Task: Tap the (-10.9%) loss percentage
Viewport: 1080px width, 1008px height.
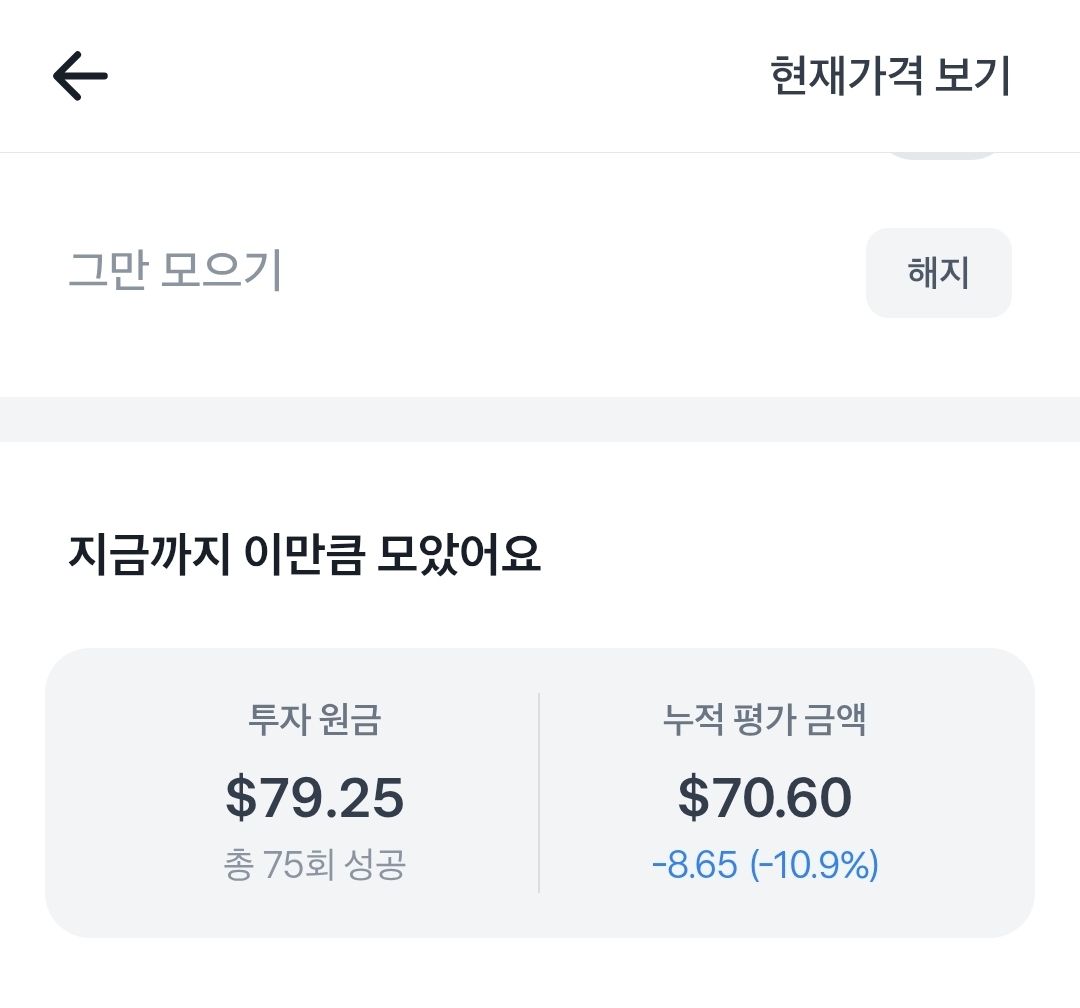Action: click(x=815, y=865)
